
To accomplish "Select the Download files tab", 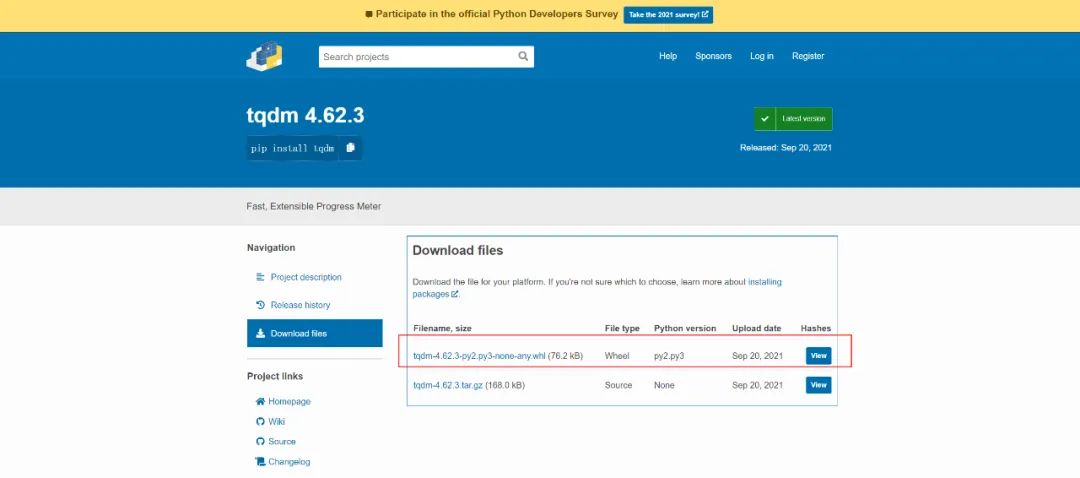I will [315, 333].
